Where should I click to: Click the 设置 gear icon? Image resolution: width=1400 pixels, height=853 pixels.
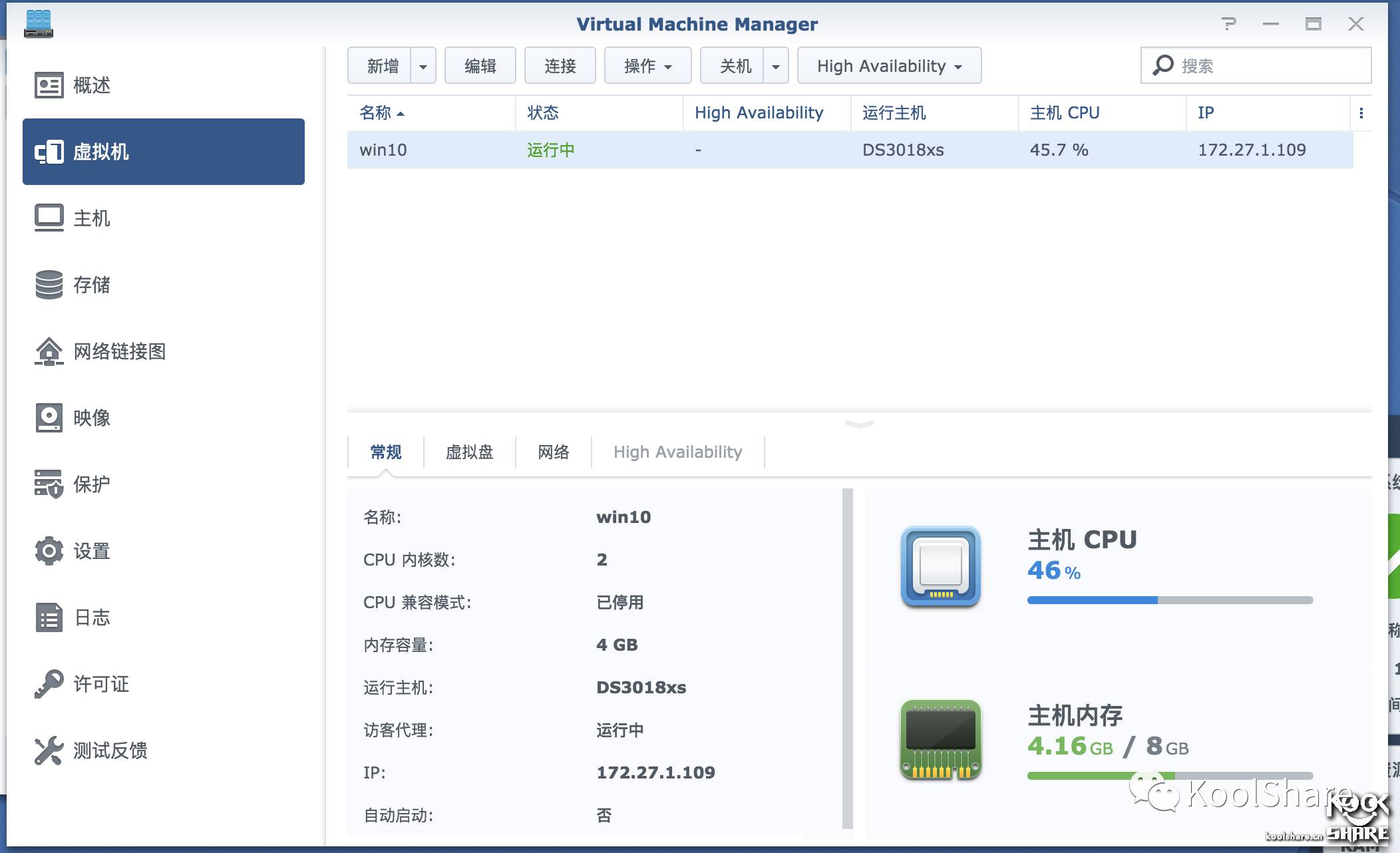coord(49,551)
